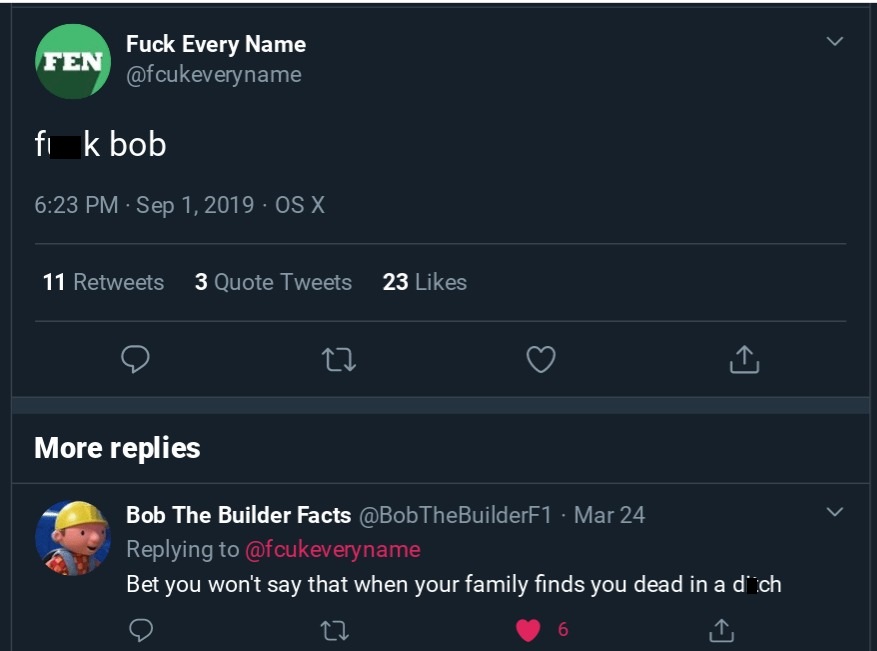
Task: Visit the @fcukeveryname handle under author name
Action: [x=213, y=75]
